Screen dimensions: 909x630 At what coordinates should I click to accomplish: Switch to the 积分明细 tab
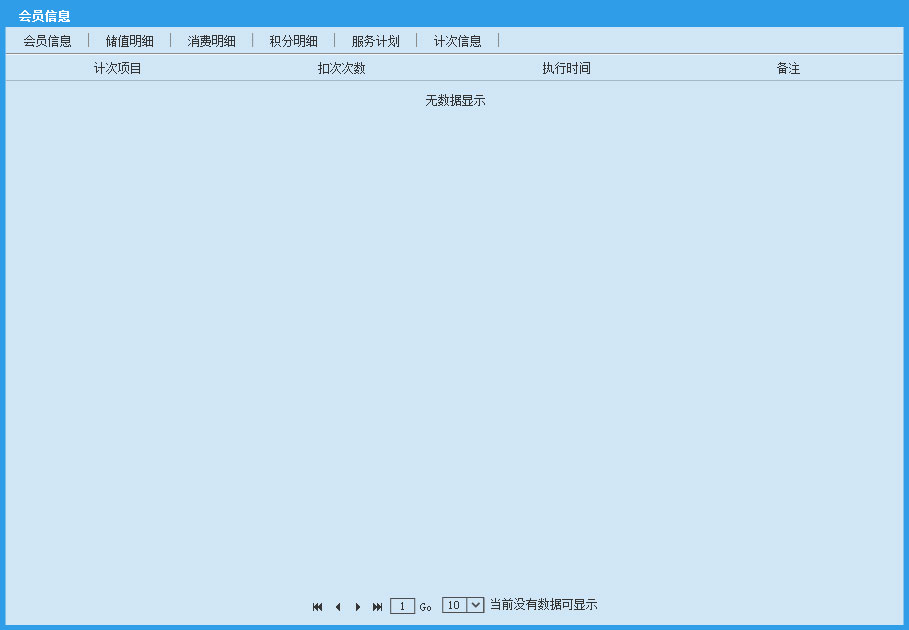[293, 41]
